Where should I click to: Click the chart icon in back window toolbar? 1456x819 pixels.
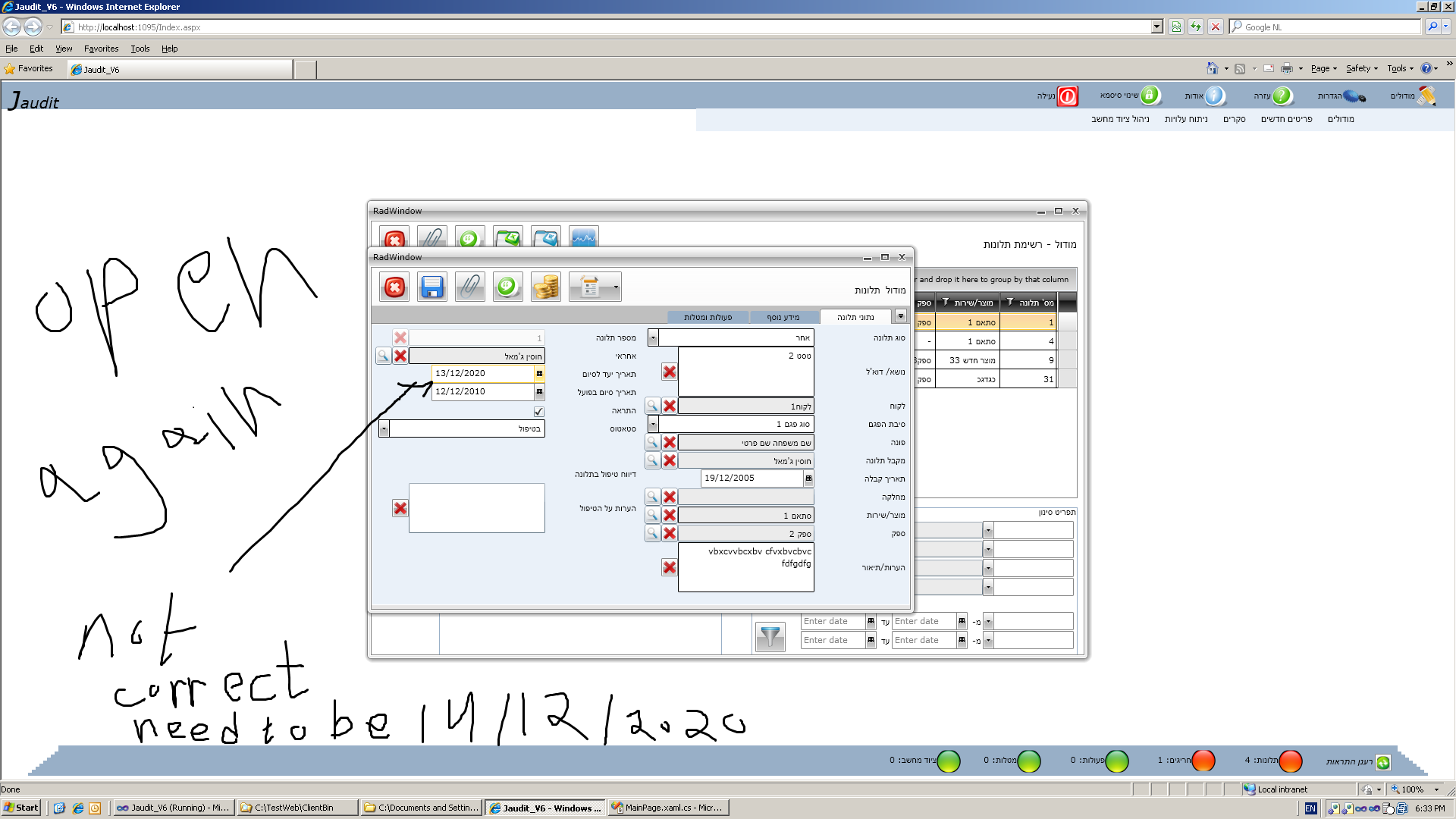584,237
